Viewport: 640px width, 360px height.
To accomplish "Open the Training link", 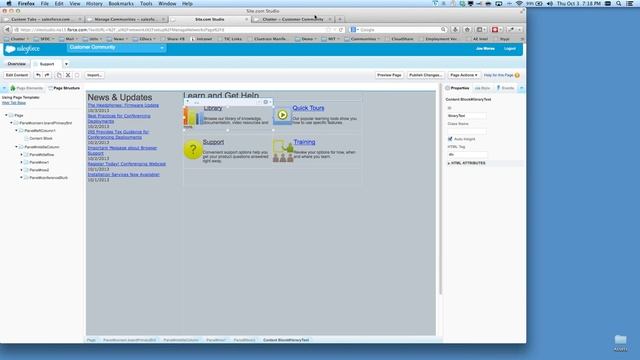I will 304,142.
